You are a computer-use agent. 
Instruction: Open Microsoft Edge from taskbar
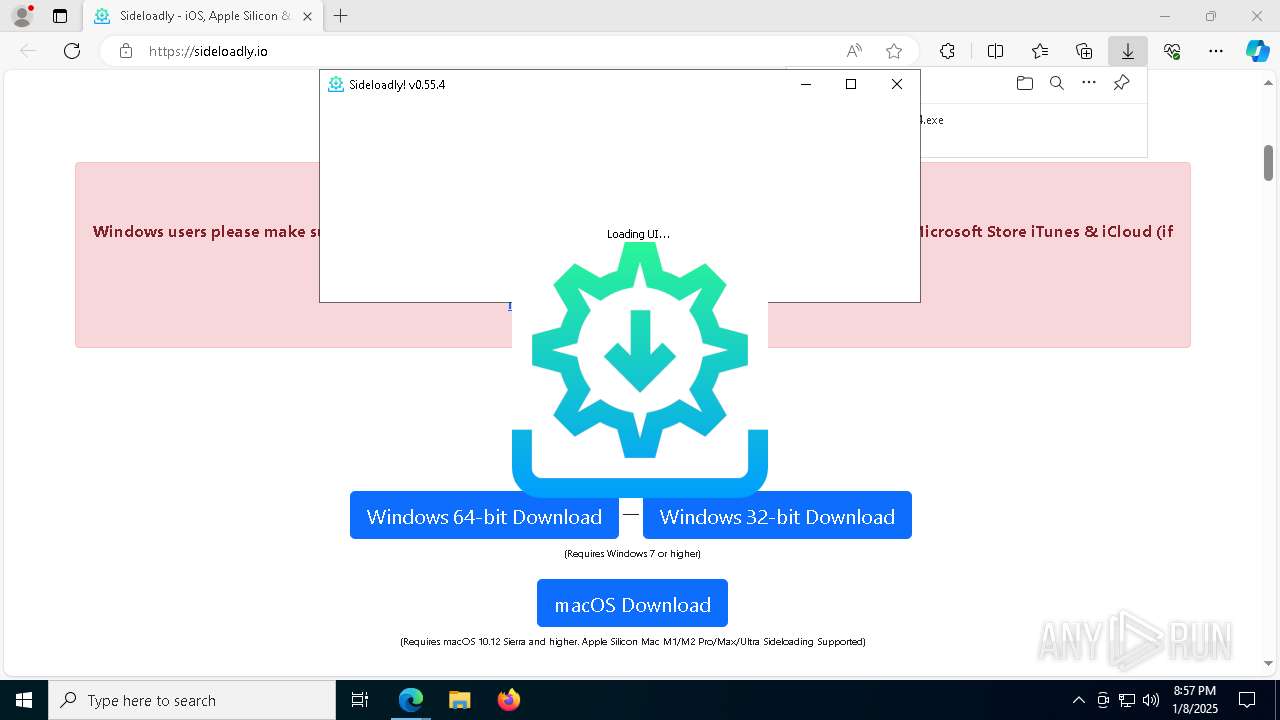tap(411, 700)
